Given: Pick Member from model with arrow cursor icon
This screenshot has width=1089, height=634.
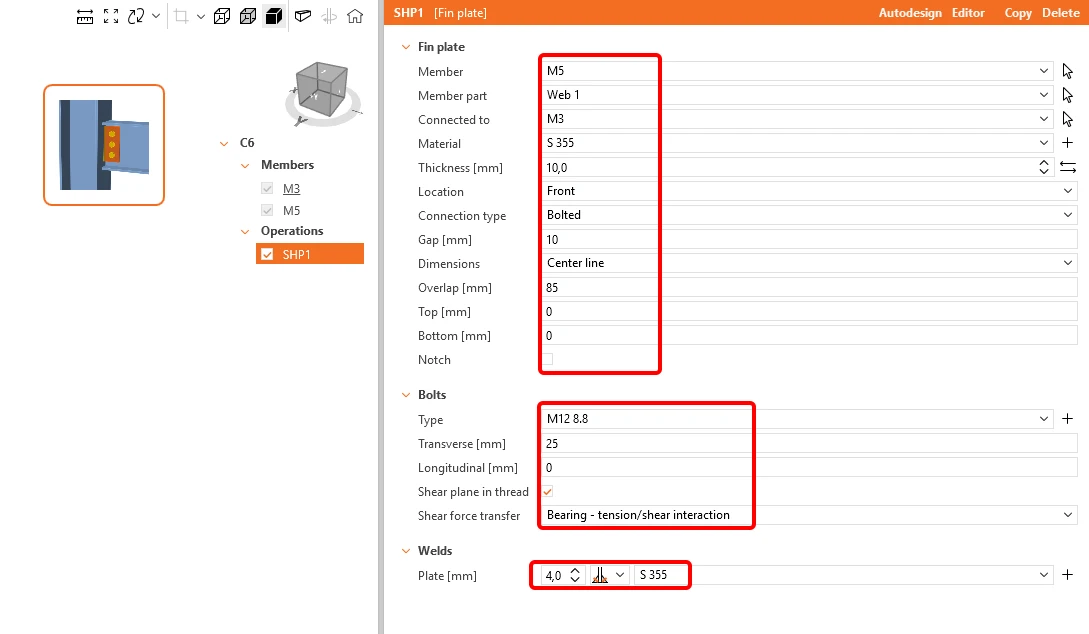Looking at the screenshot, I should point(1067,71).
